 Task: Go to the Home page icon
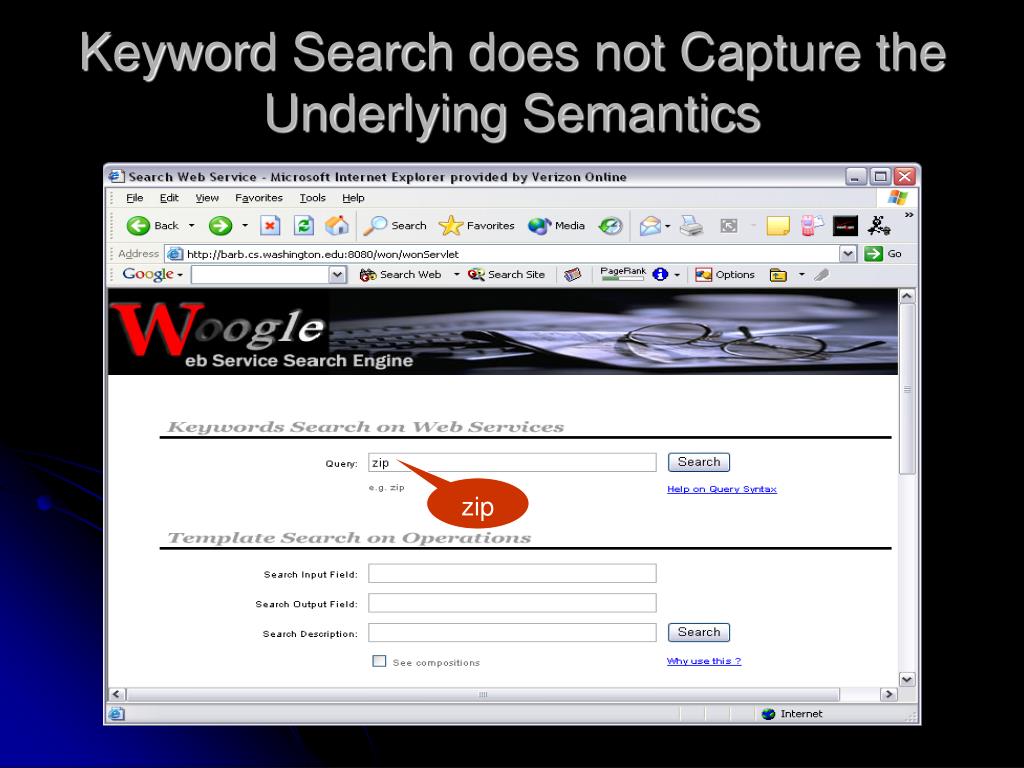coord(337,226)
